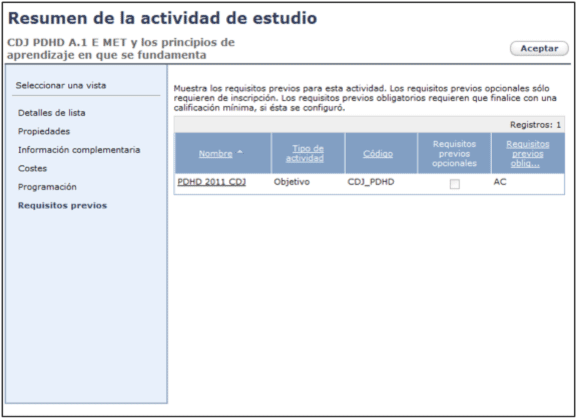Screen dimensions: 576x419
Task: Click the Registros: 1 counter bar
Action: 369,125
